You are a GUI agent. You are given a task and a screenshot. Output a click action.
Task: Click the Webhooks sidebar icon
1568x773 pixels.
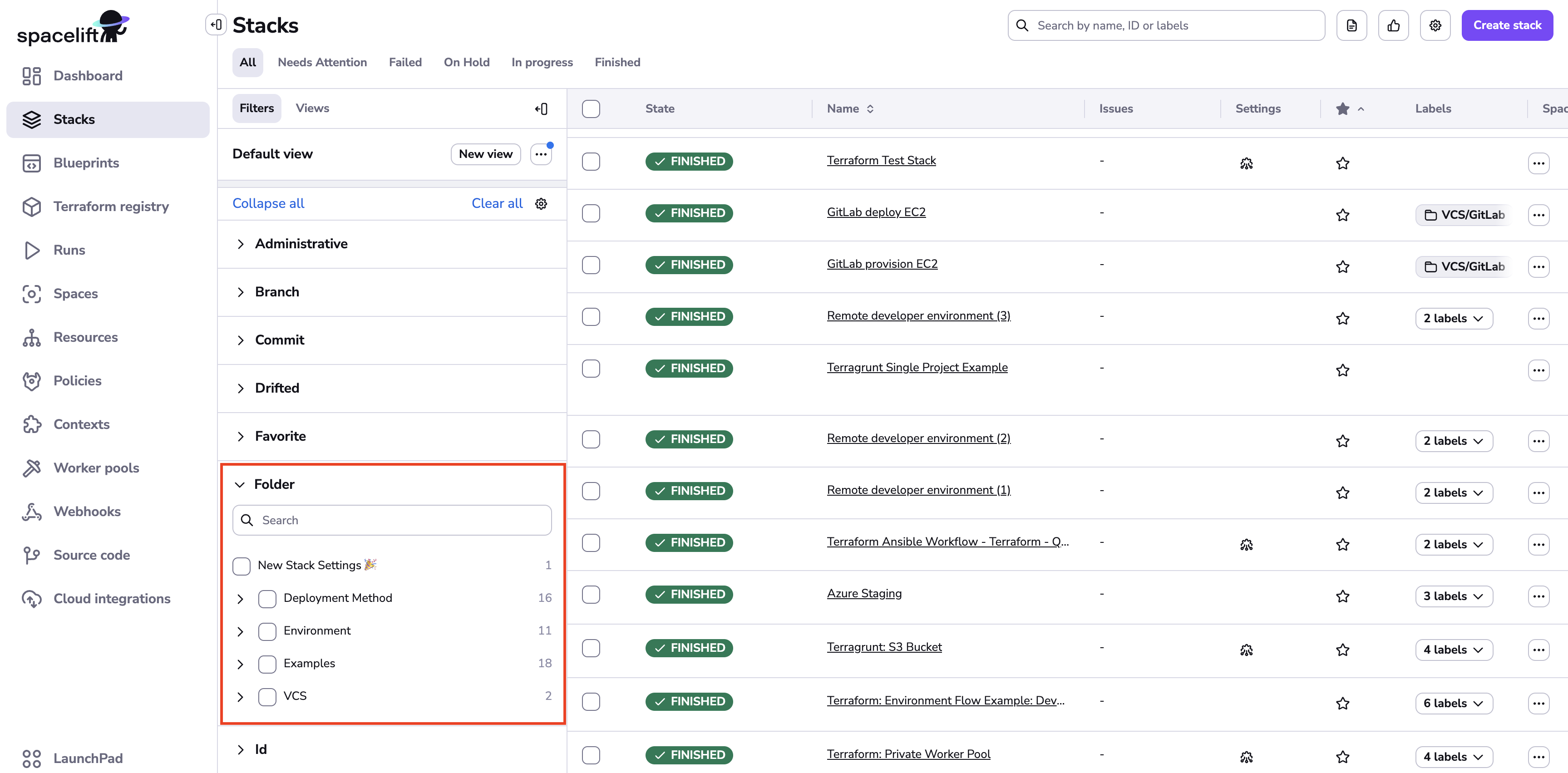32,512
